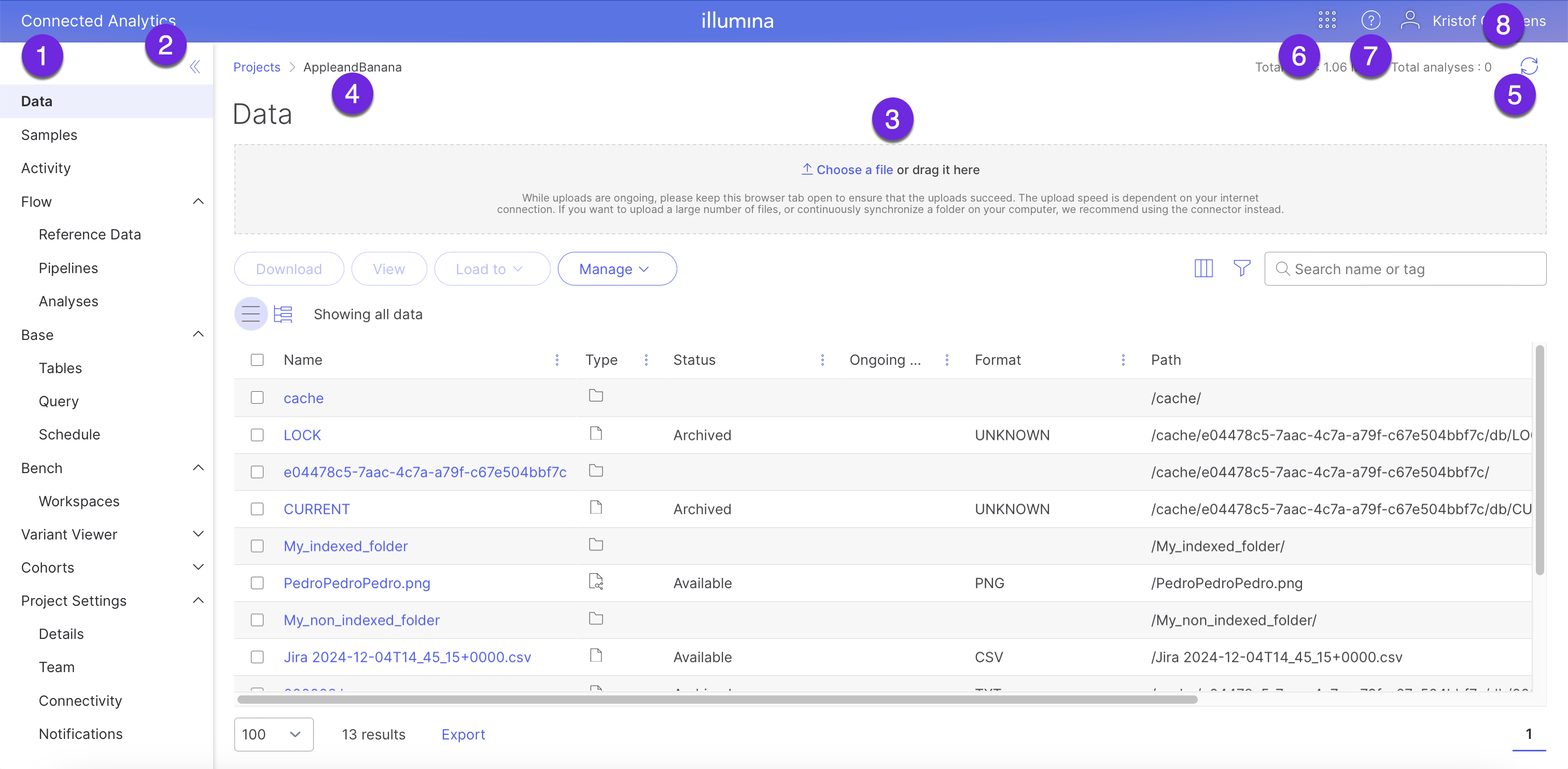Expand the Variant Viewer section
The image size is (1568, 769).
tap(198, 534)
